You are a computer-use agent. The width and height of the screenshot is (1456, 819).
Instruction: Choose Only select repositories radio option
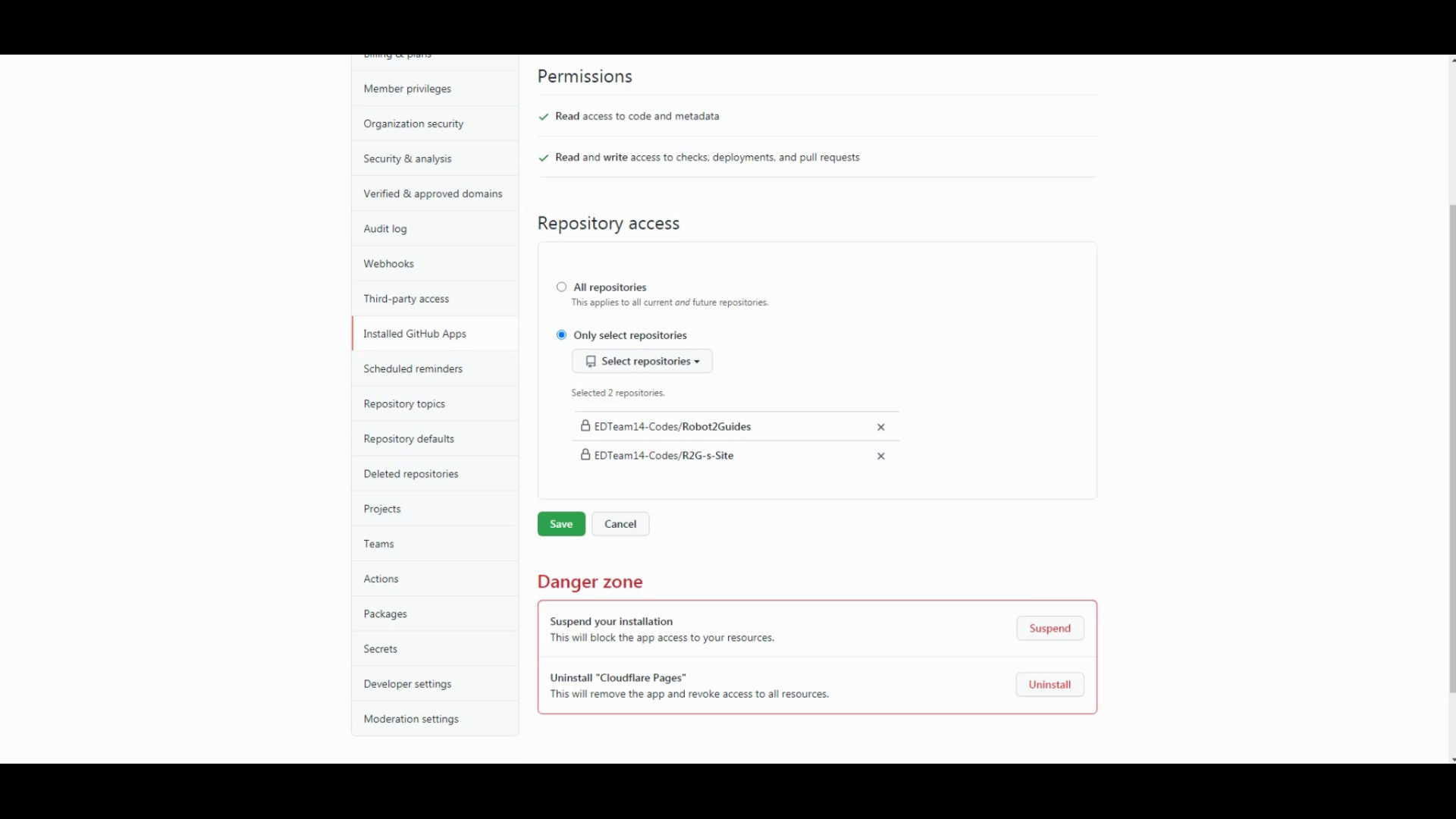[561, 334]
